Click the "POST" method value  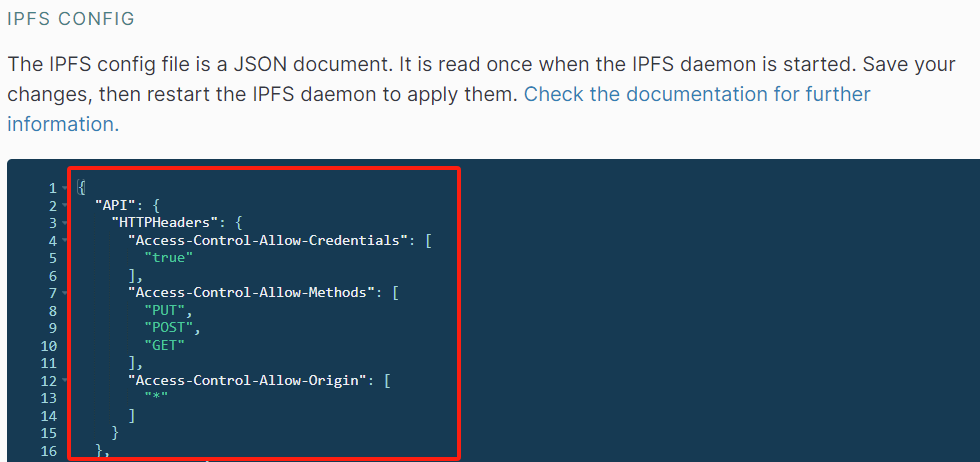click(x=169, y=328)
